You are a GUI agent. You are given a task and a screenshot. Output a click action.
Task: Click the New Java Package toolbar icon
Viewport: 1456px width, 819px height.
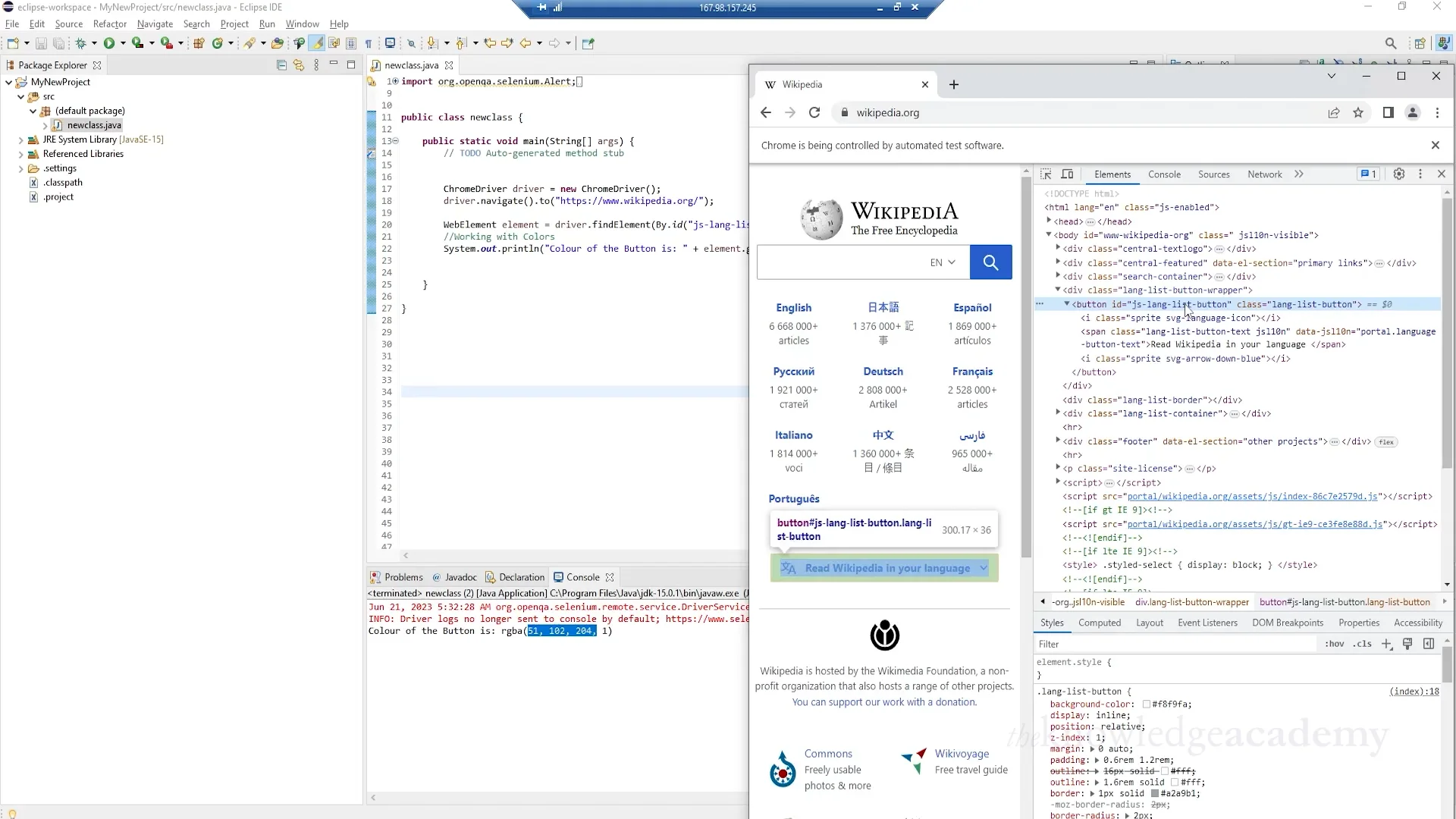(199, 43)
